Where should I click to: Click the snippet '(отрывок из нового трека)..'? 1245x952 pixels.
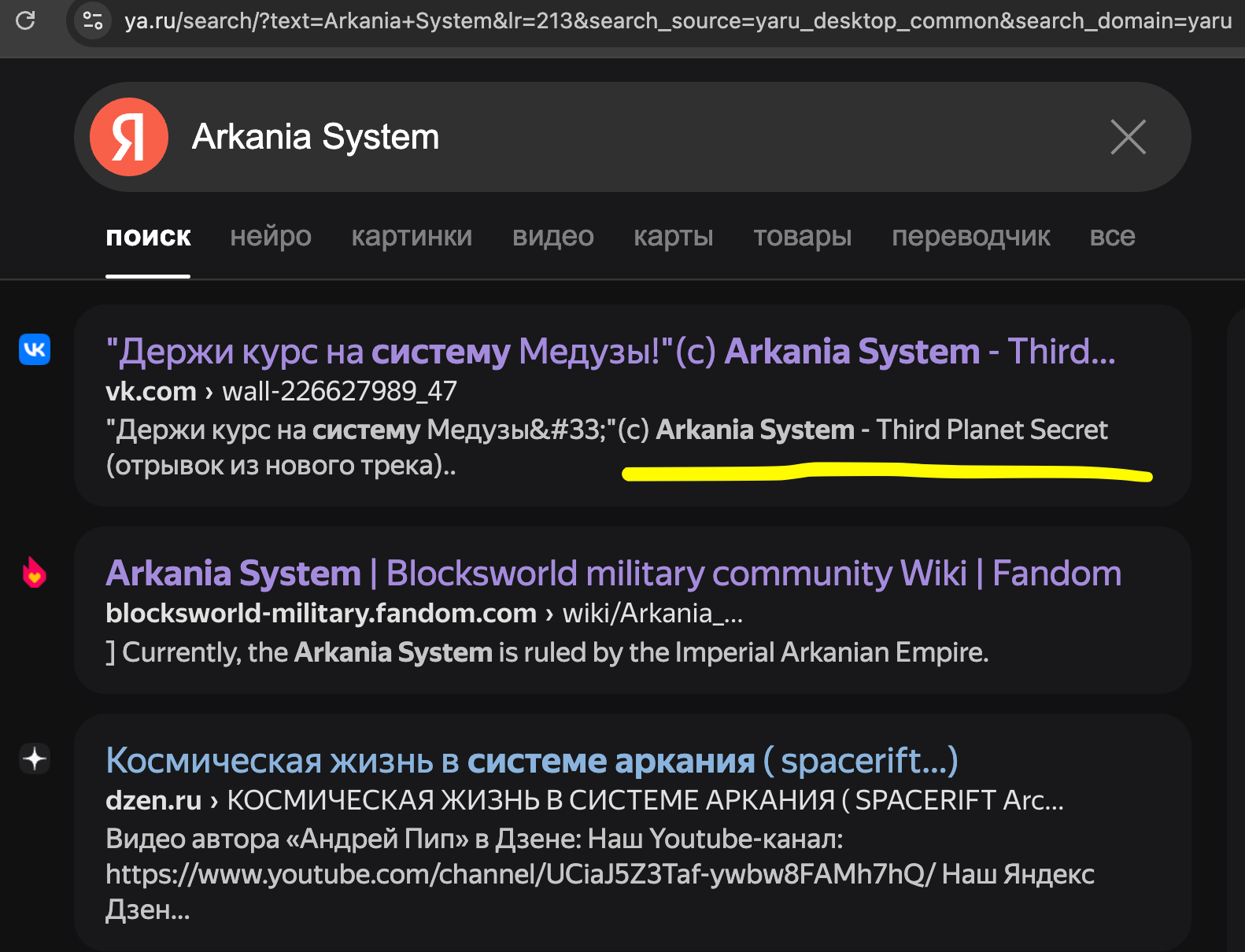click(x=281, y=466)
